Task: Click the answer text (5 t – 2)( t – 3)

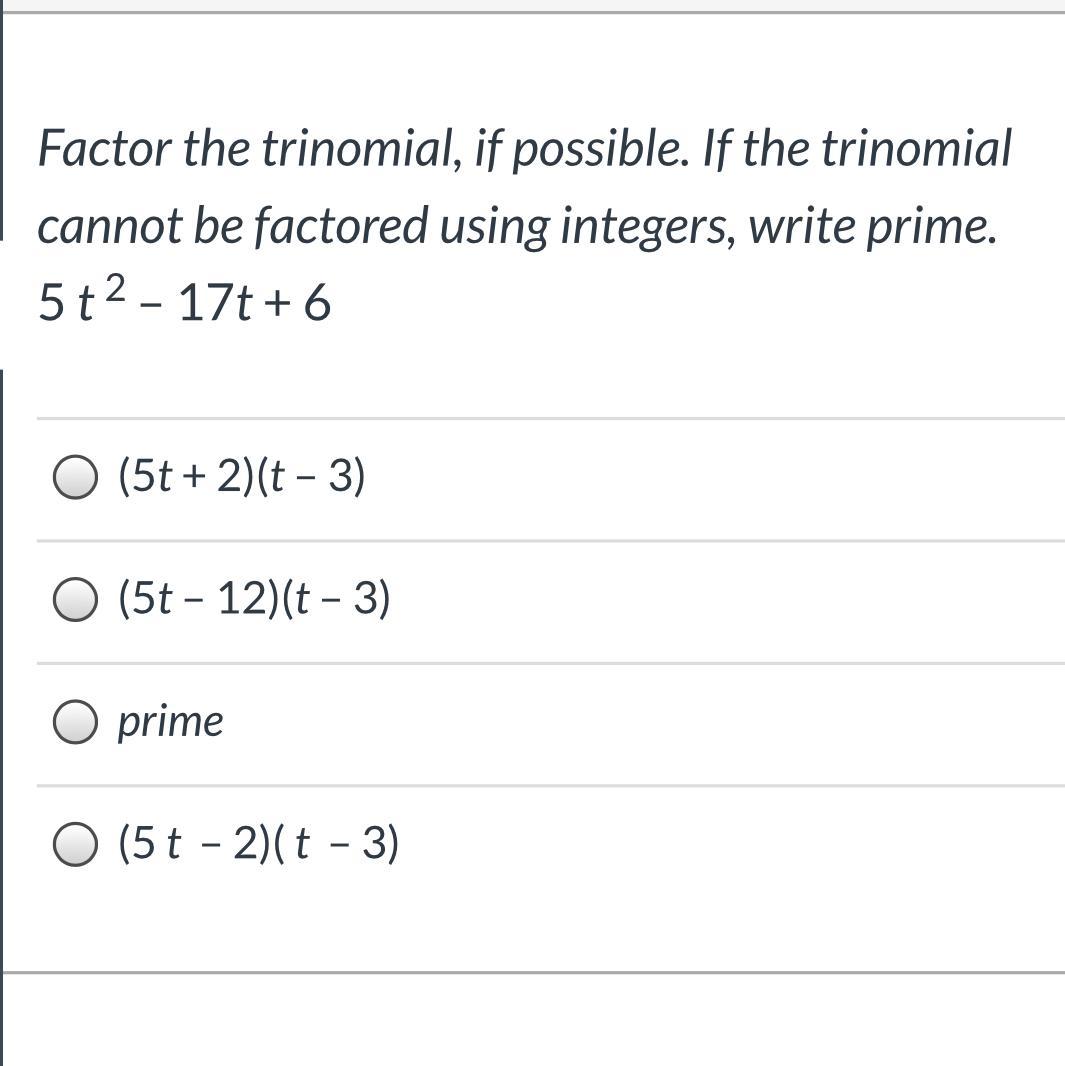Action: tap(258, 843)
